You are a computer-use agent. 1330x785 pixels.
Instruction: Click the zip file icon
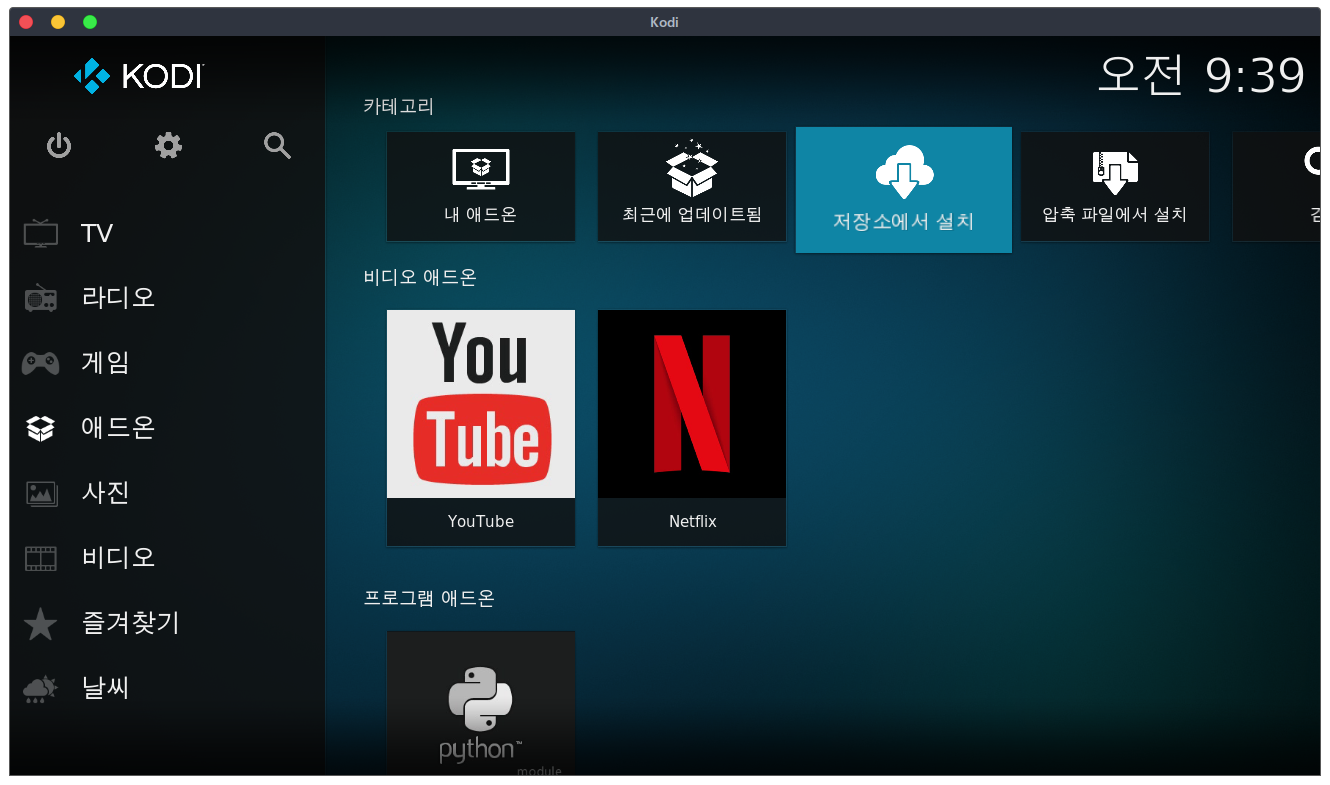tap(1115, 172)
